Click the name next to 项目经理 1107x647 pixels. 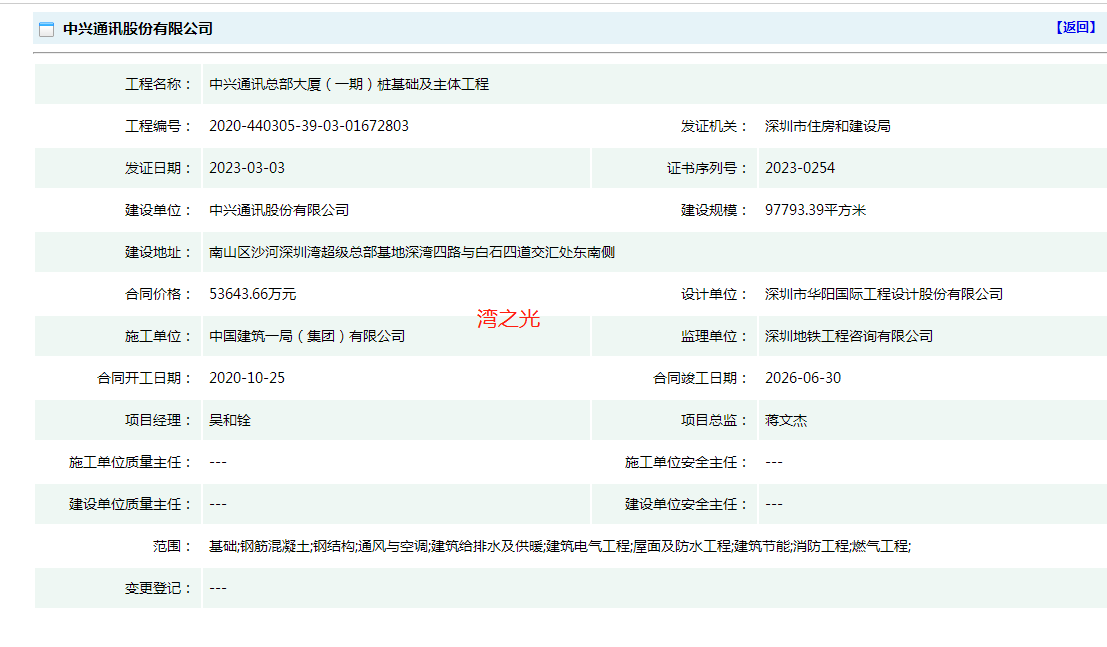pyautogui.click(x=229, y=420)
